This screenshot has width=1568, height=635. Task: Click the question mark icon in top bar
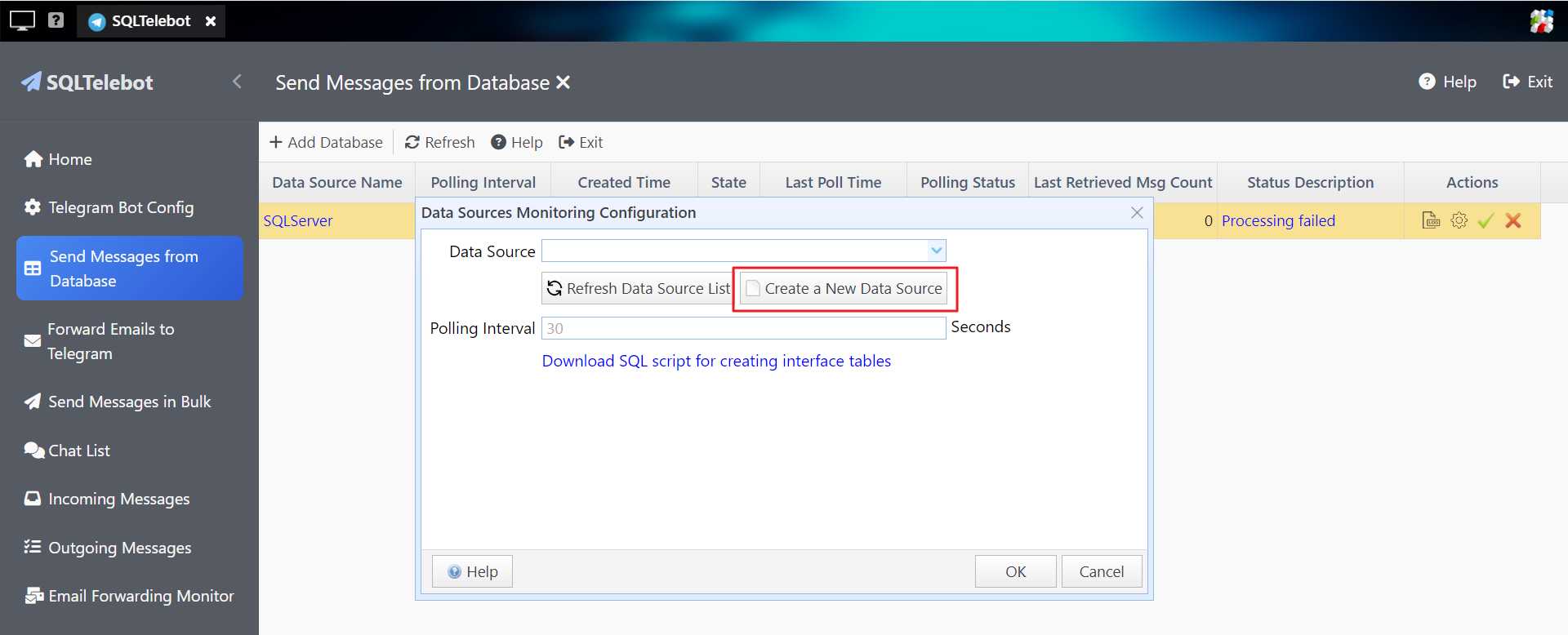coord(56,20)
